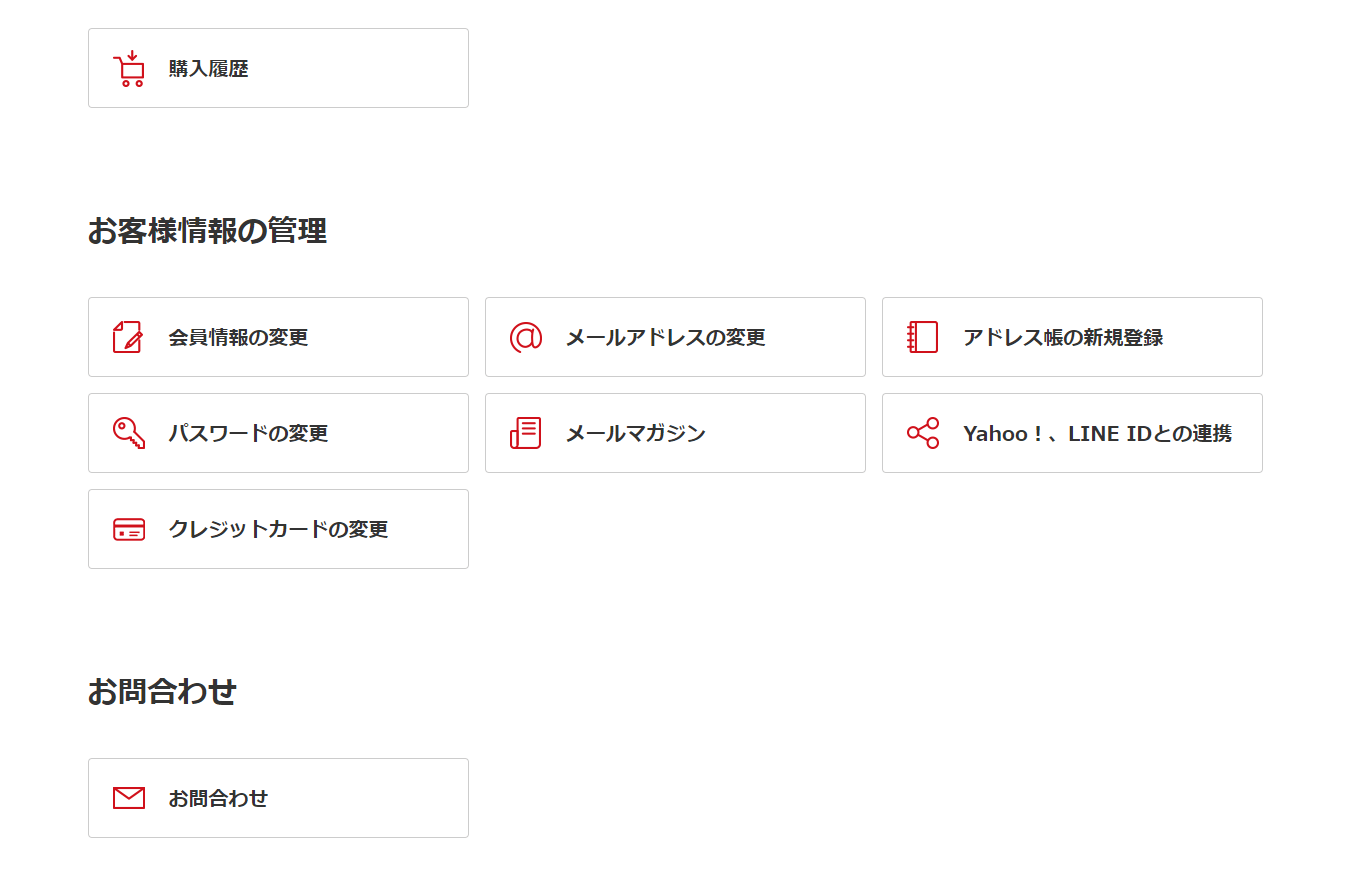
Task: Click the @ icon for email address change
Action: [x=525, y=337]
